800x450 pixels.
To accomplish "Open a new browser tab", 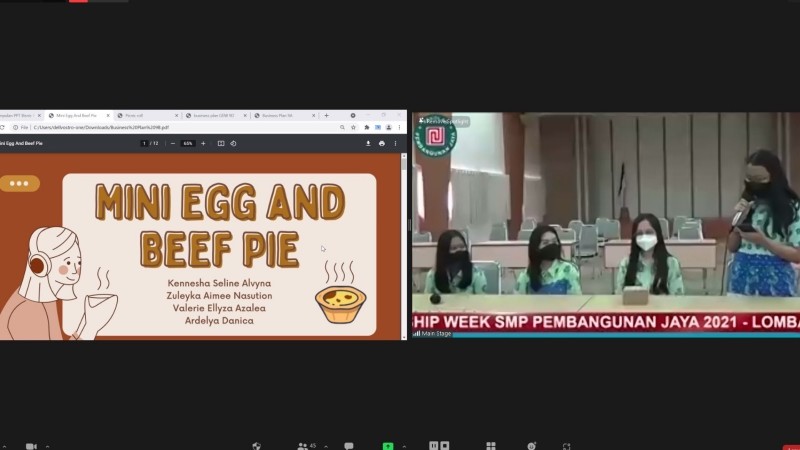I will [x=326, y=115].
